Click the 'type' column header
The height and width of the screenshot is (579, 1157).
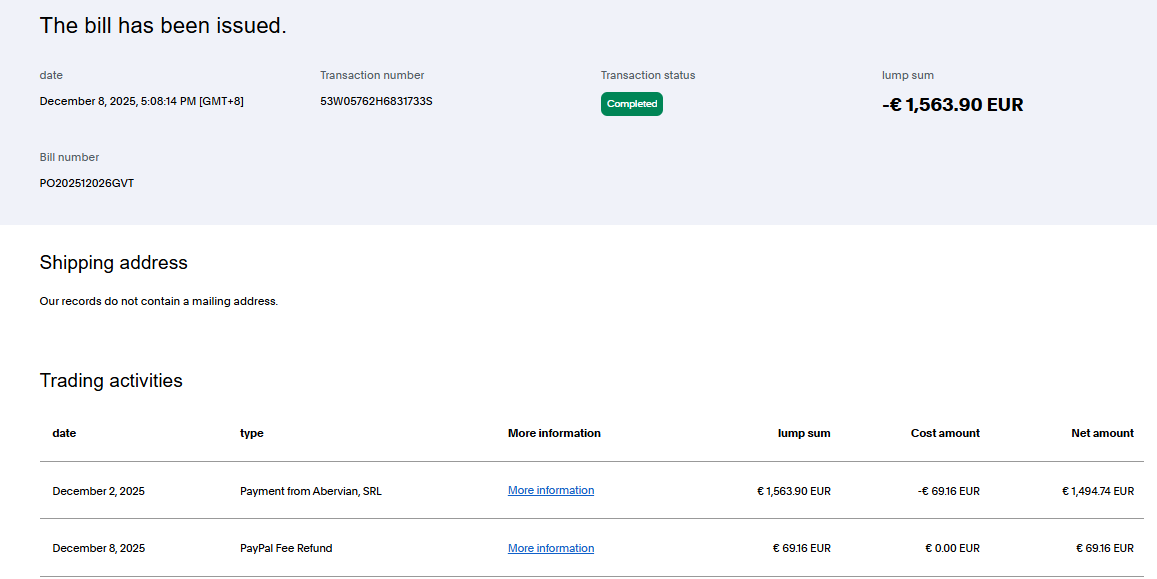click(252, 433)
